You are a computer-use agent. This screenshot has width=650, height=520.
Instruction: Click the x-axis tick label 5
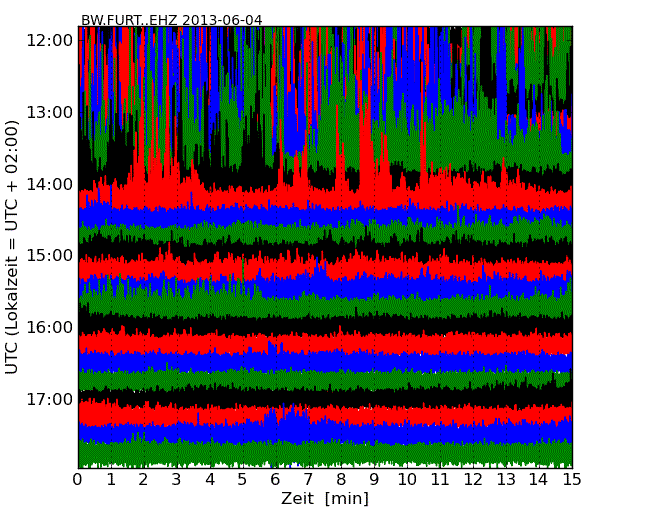[243, 480]
